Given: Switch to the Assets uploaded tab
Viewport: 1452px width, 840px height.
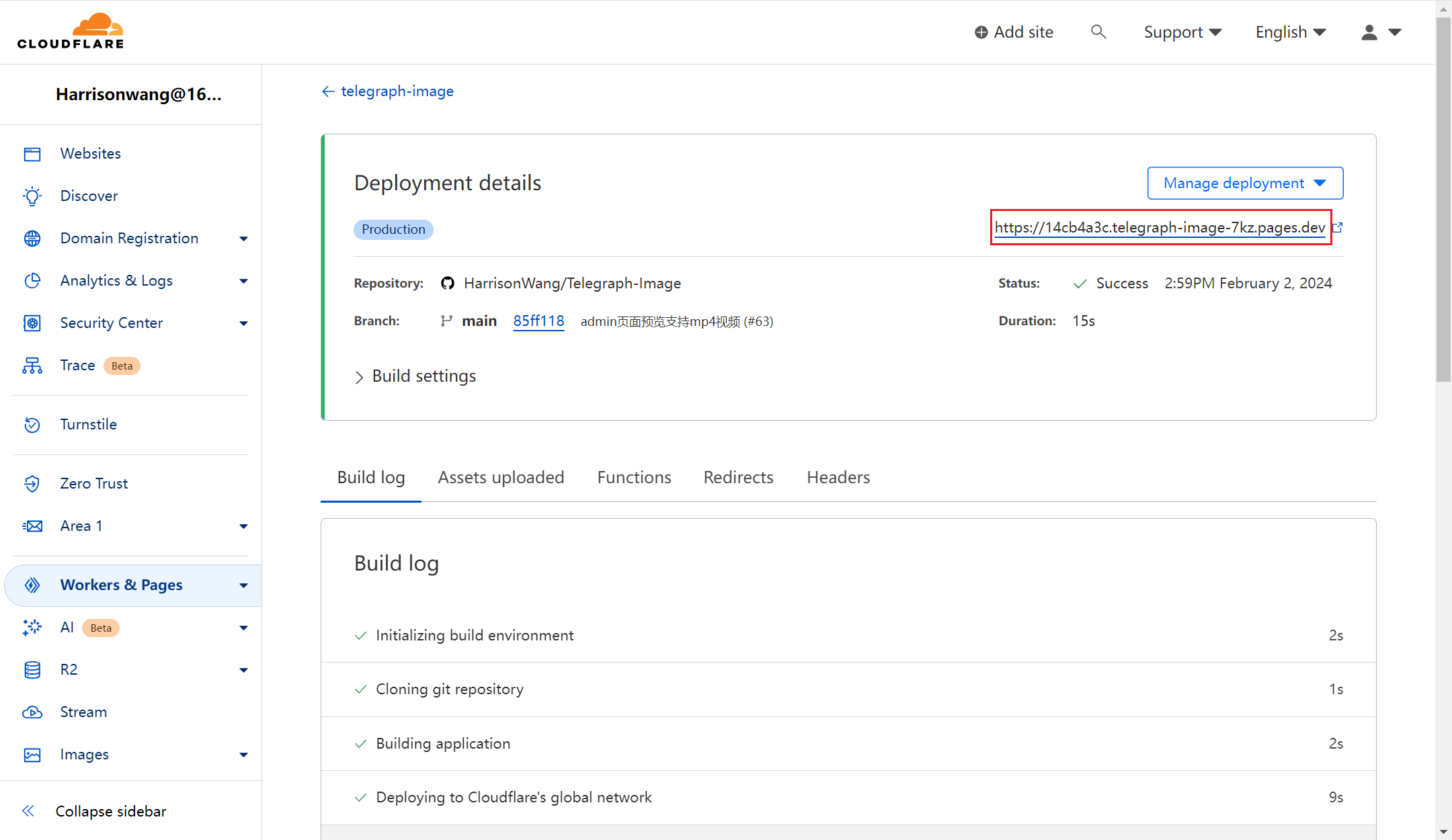Looking at the screenshot, I should [x=501, y=477].
